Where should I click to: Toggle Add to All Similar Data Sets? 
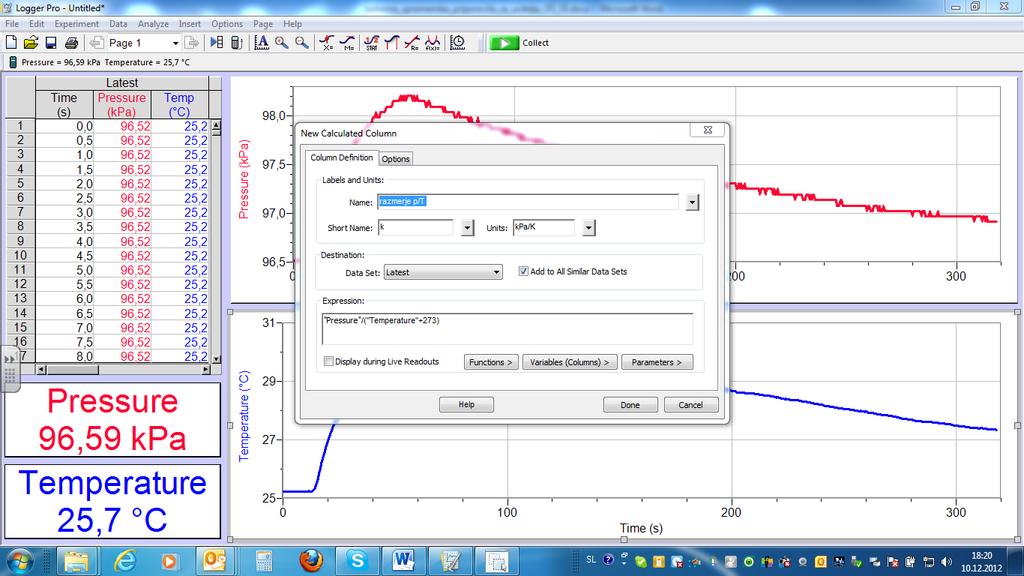(x=523, y=271)
